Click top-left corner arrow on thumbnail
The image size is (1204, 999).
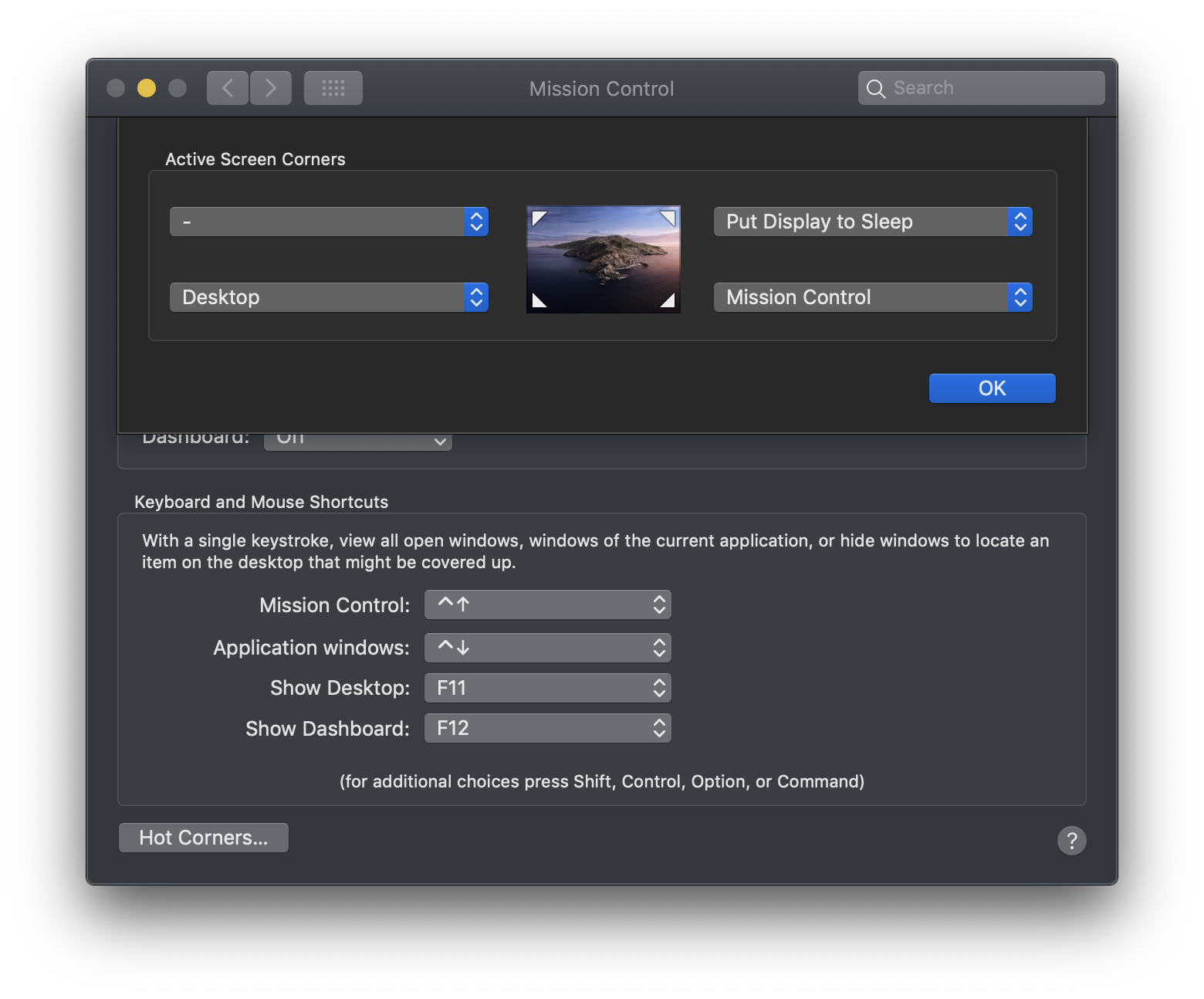click(x=539, y=218)
